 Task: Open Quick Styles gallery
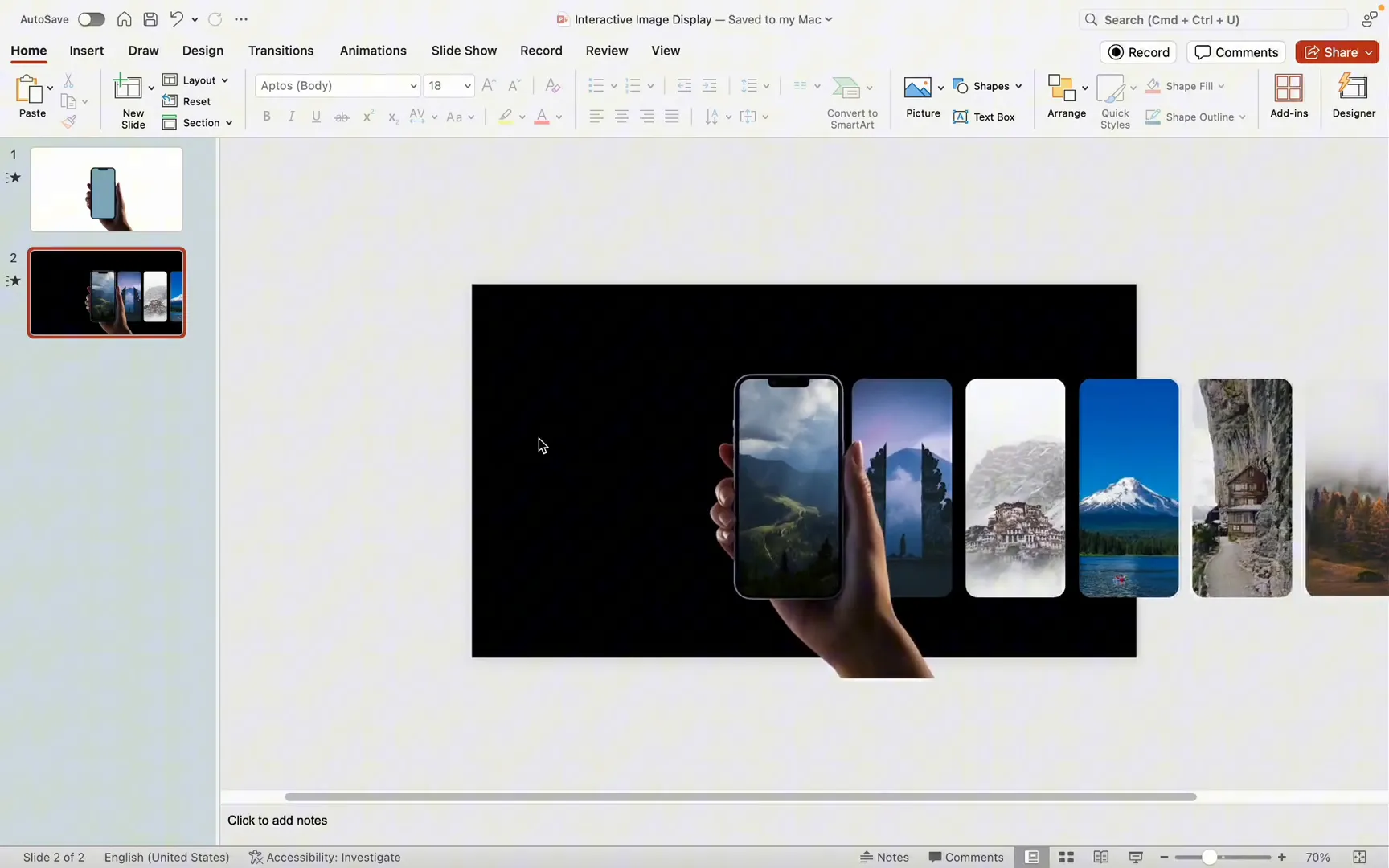(x=1115, y=101)
